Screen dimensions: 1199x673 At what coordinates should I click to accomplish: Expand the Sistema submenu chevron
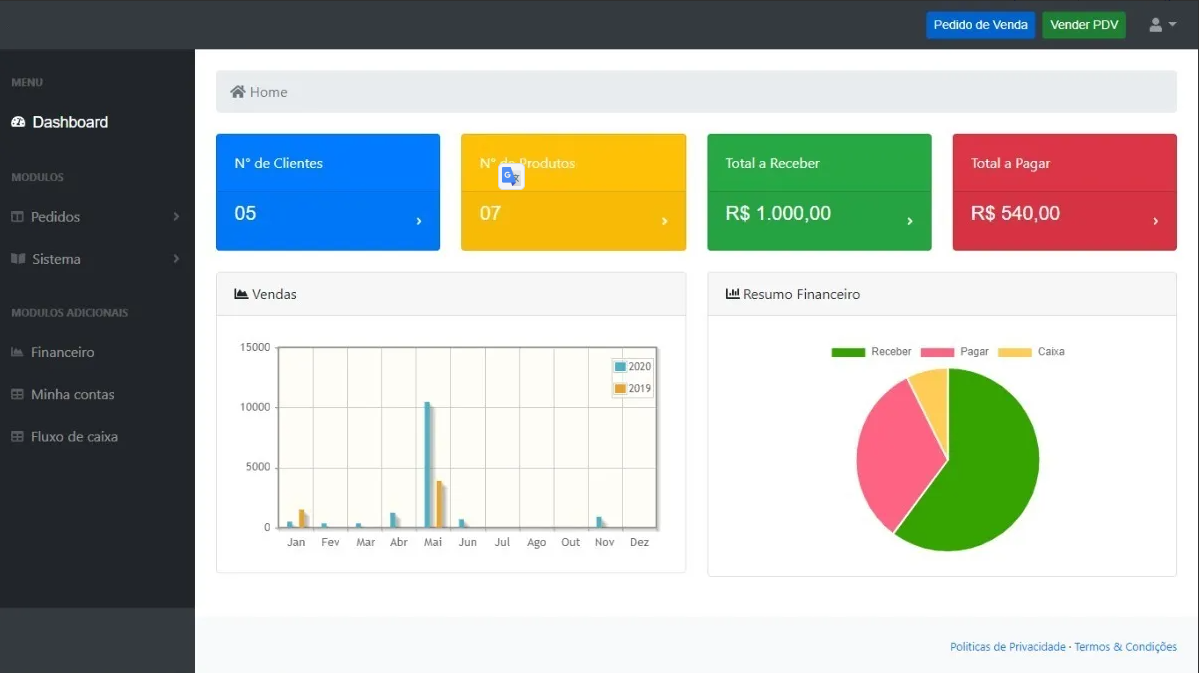[176, 259]
